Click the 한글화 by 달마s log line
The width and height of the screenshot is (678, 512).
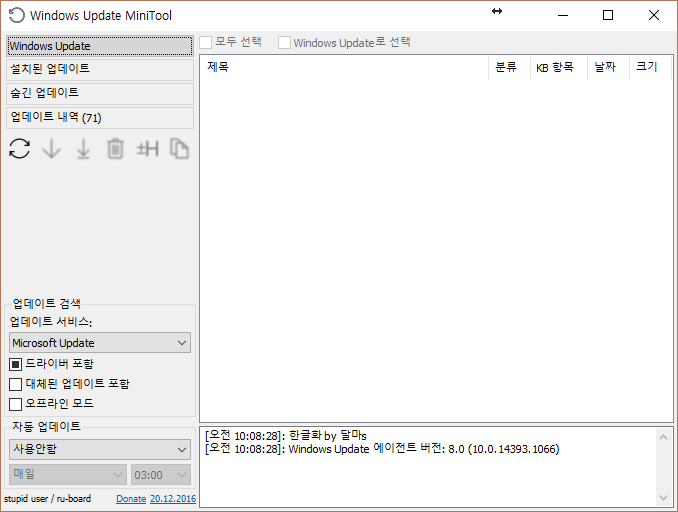click(x=286, y=435)
